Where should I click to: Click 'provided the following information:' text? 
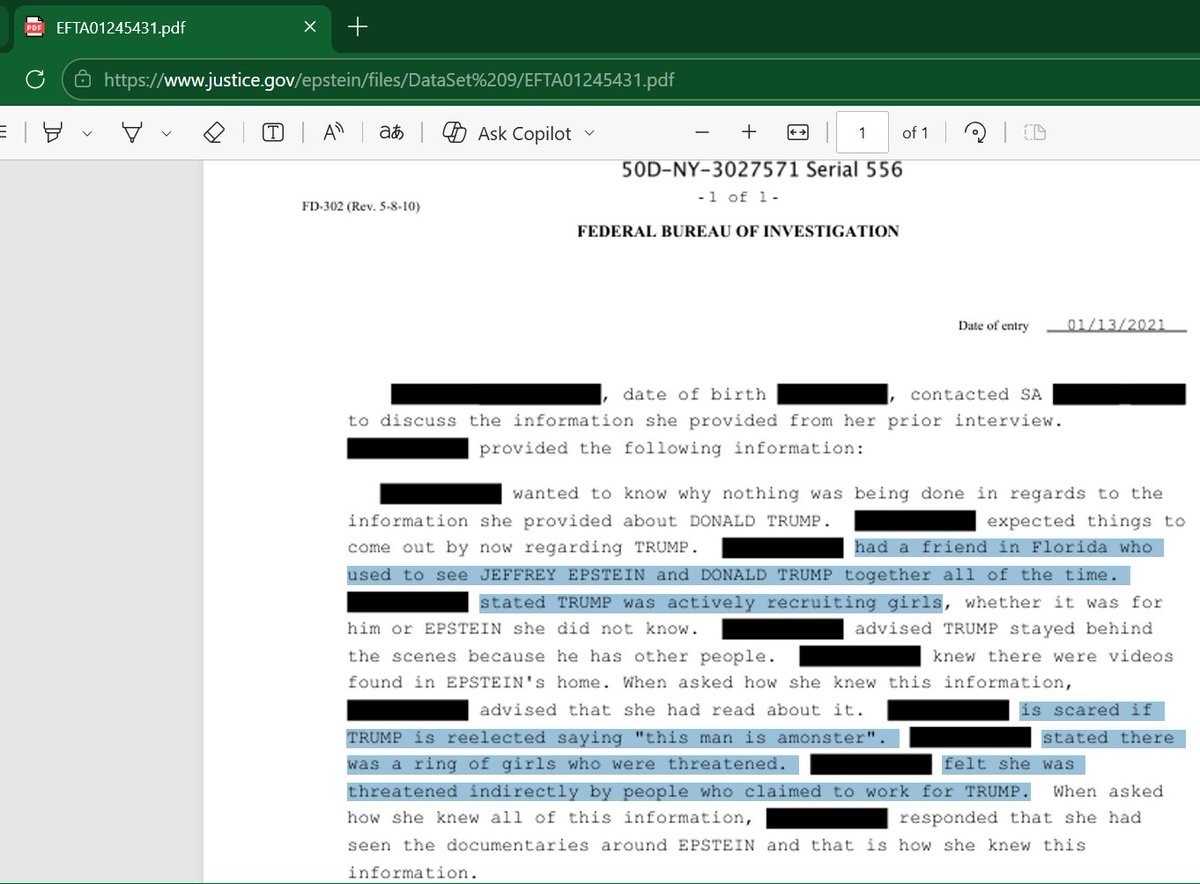670,448
